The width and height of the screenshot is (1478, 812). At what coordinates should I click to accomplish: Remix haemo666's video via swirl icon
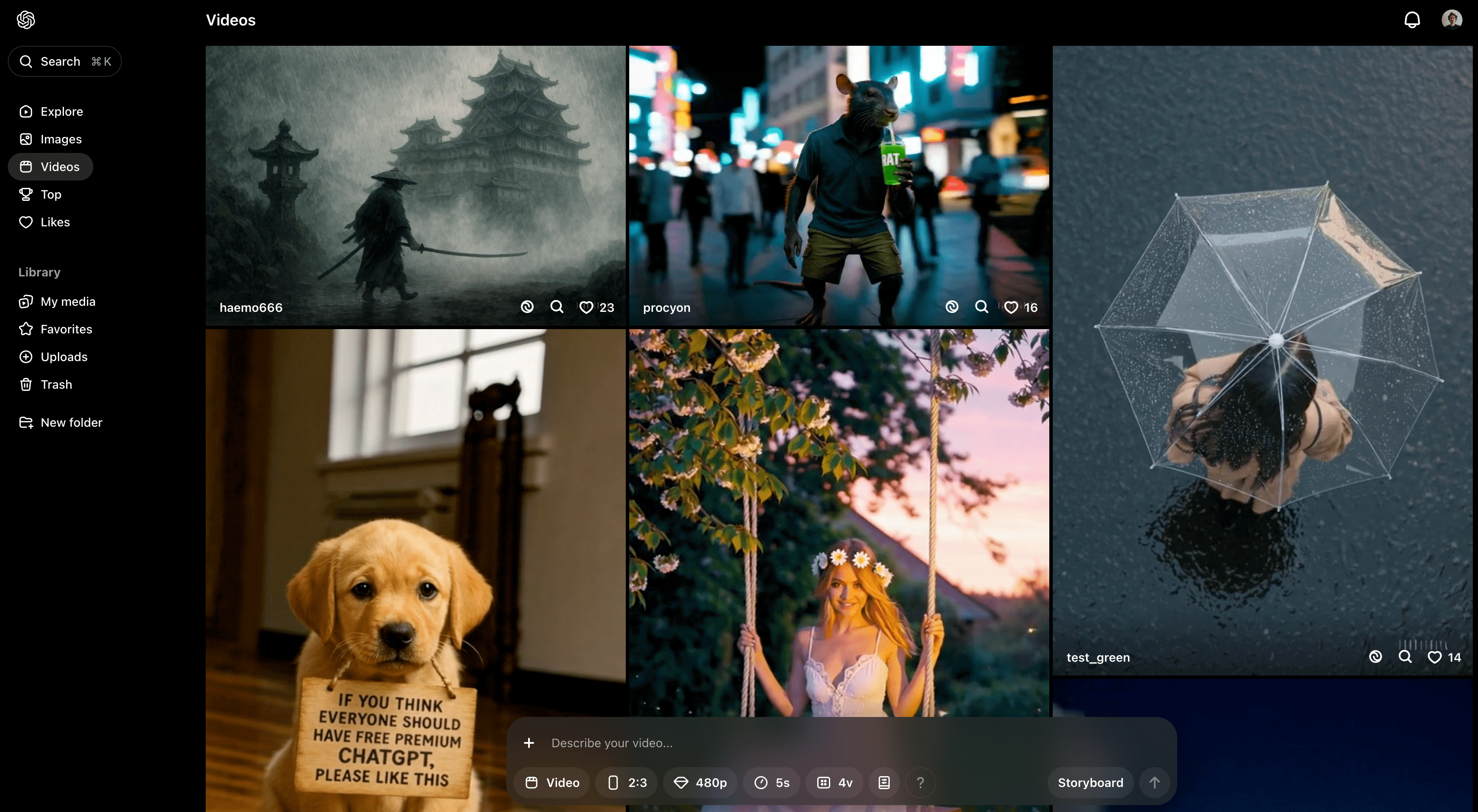pos(527,307)
